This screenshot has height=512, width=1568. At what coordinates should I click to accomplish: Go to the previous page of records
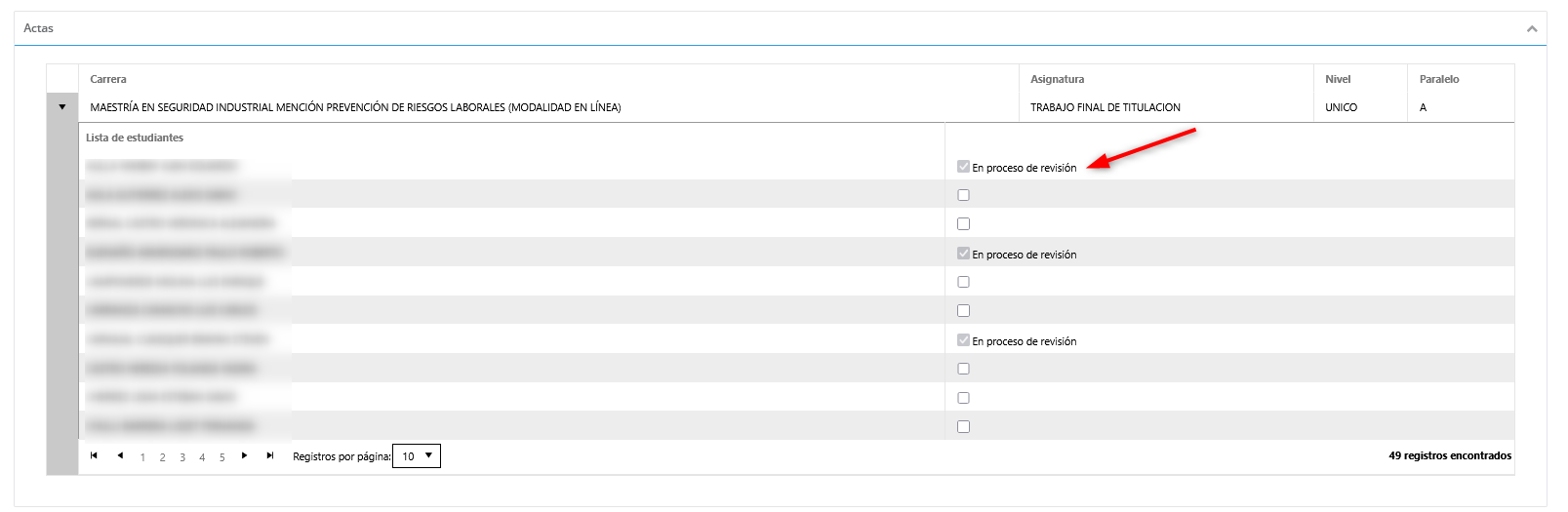tap(120, 455)
